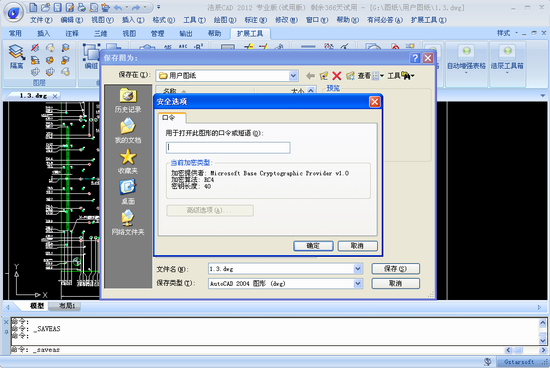Click command window scrollbar down arrow
This screenshot has width=550, height=368.
542,341
